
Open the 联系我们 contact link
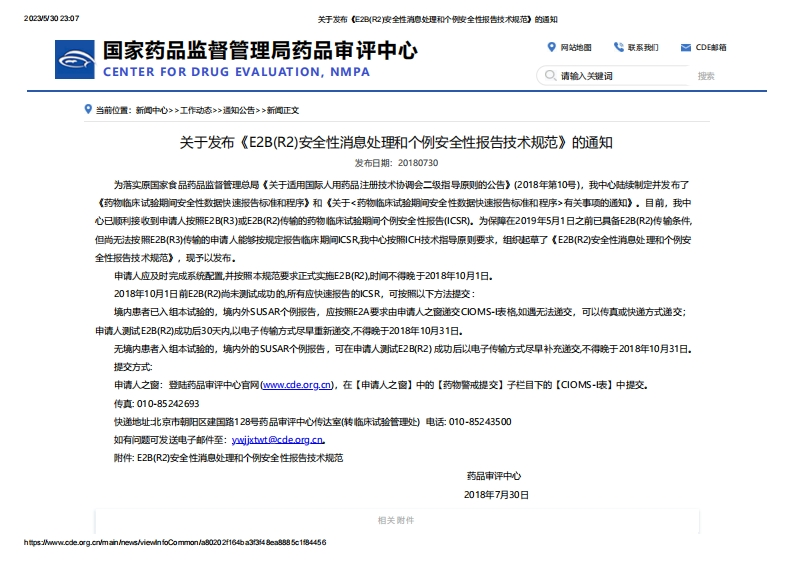[x=643, y=47]
